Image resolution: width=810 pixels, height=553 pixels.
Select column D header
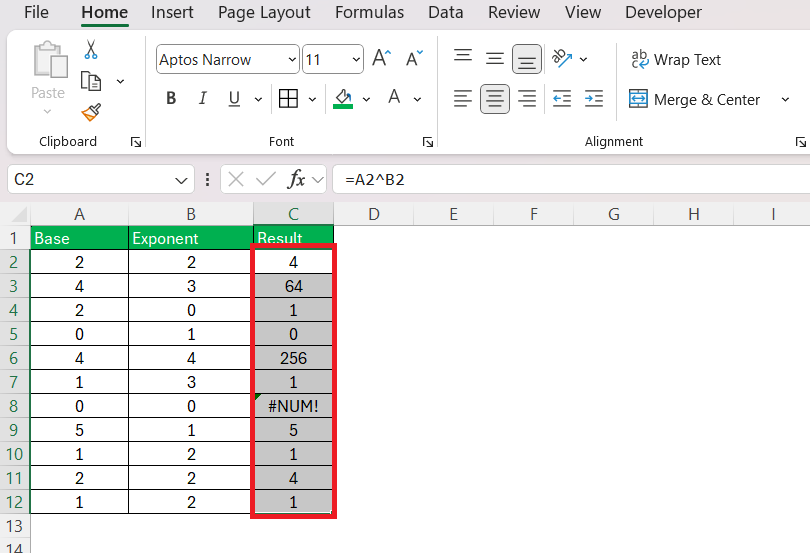pos(373,214)
